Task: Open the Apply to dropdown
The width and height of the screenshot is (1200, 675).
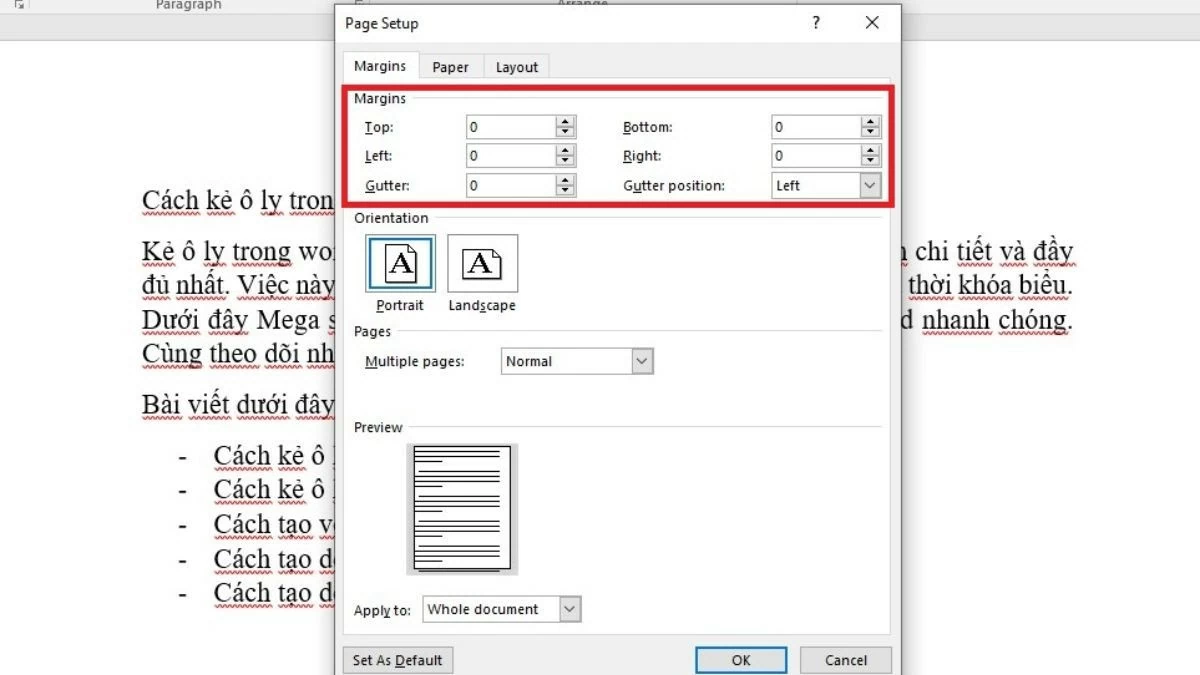Action: [x=569, y=609]
